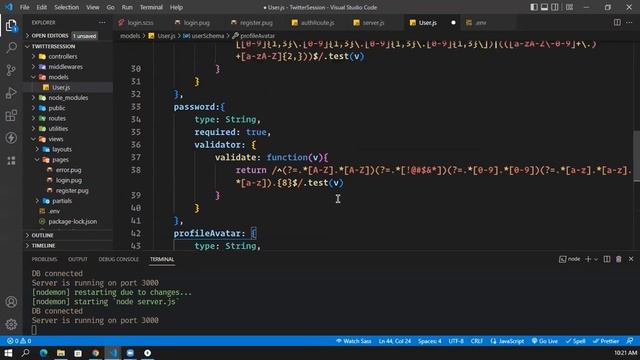Click Go Live in status bar
640x360 pixels.
[544, 341]
